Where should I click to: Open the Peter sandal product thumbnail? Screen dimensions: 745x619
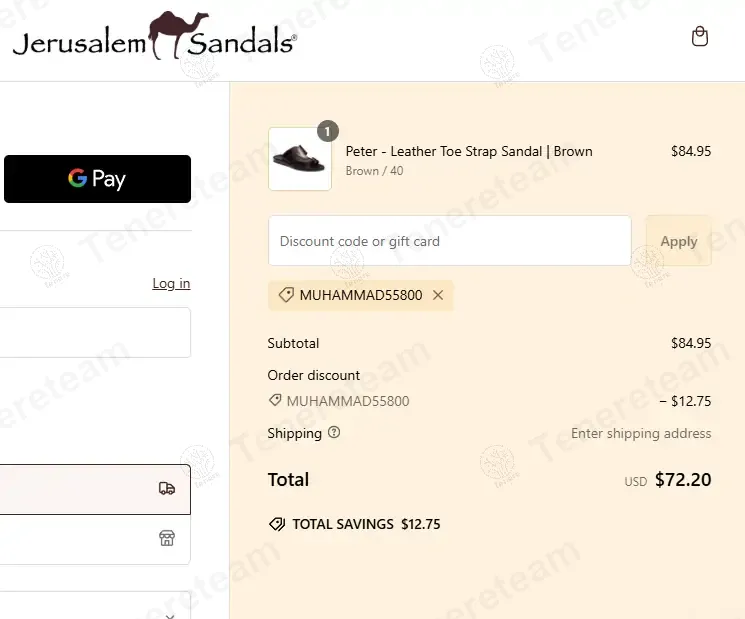300,159
